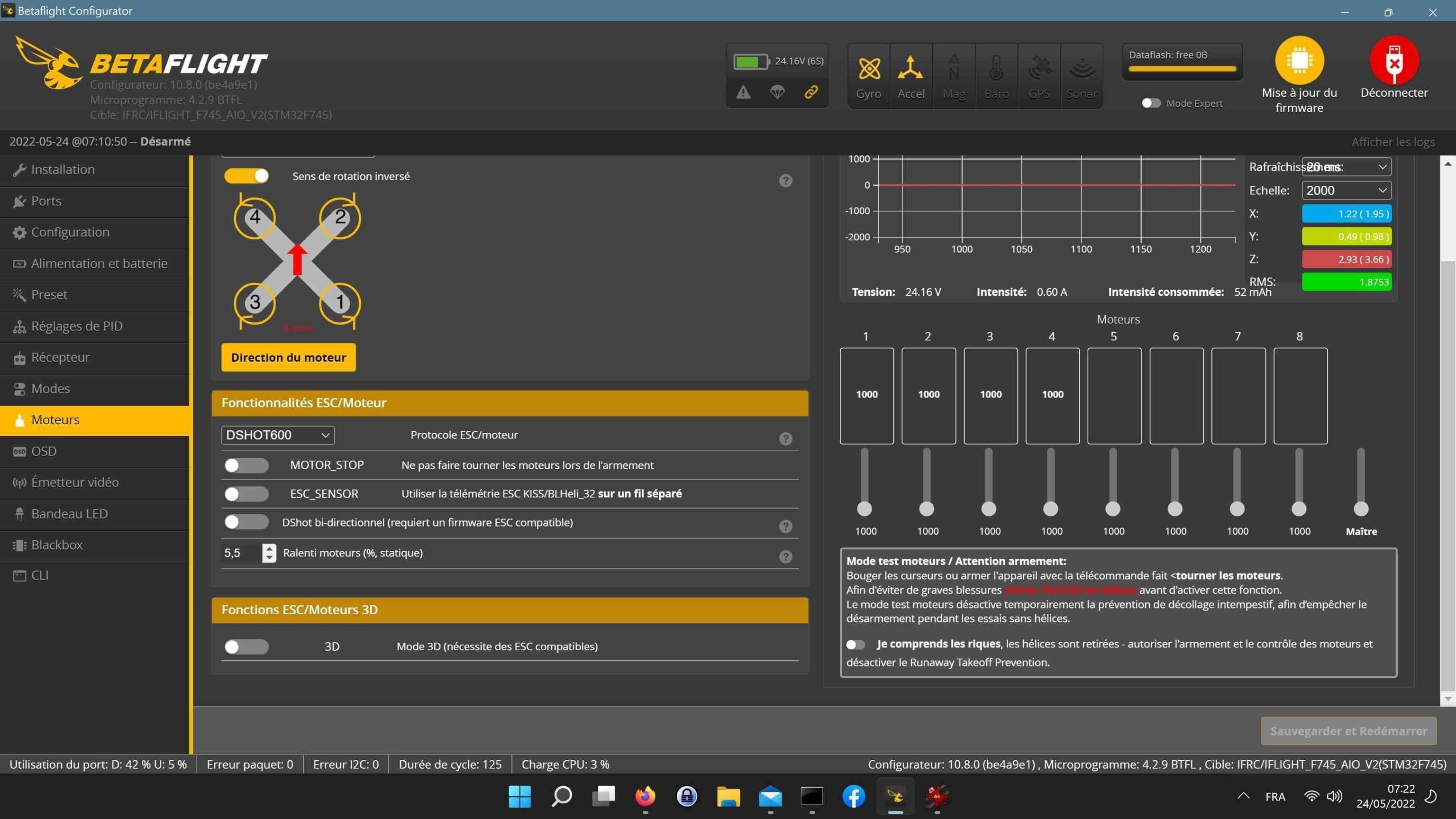Open the Réglages de PID tab

(x=76, y=326)
